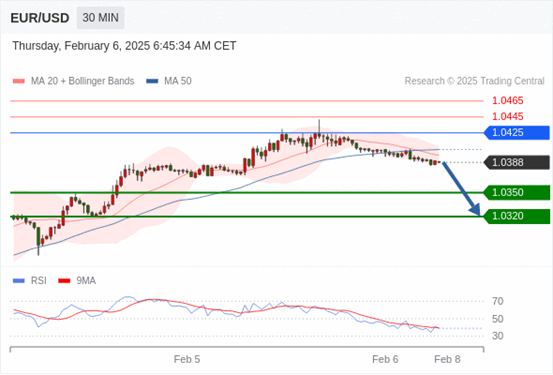Click the EUR/USD pair title
This screenshot has height=375, width=553.
(40, 18)
